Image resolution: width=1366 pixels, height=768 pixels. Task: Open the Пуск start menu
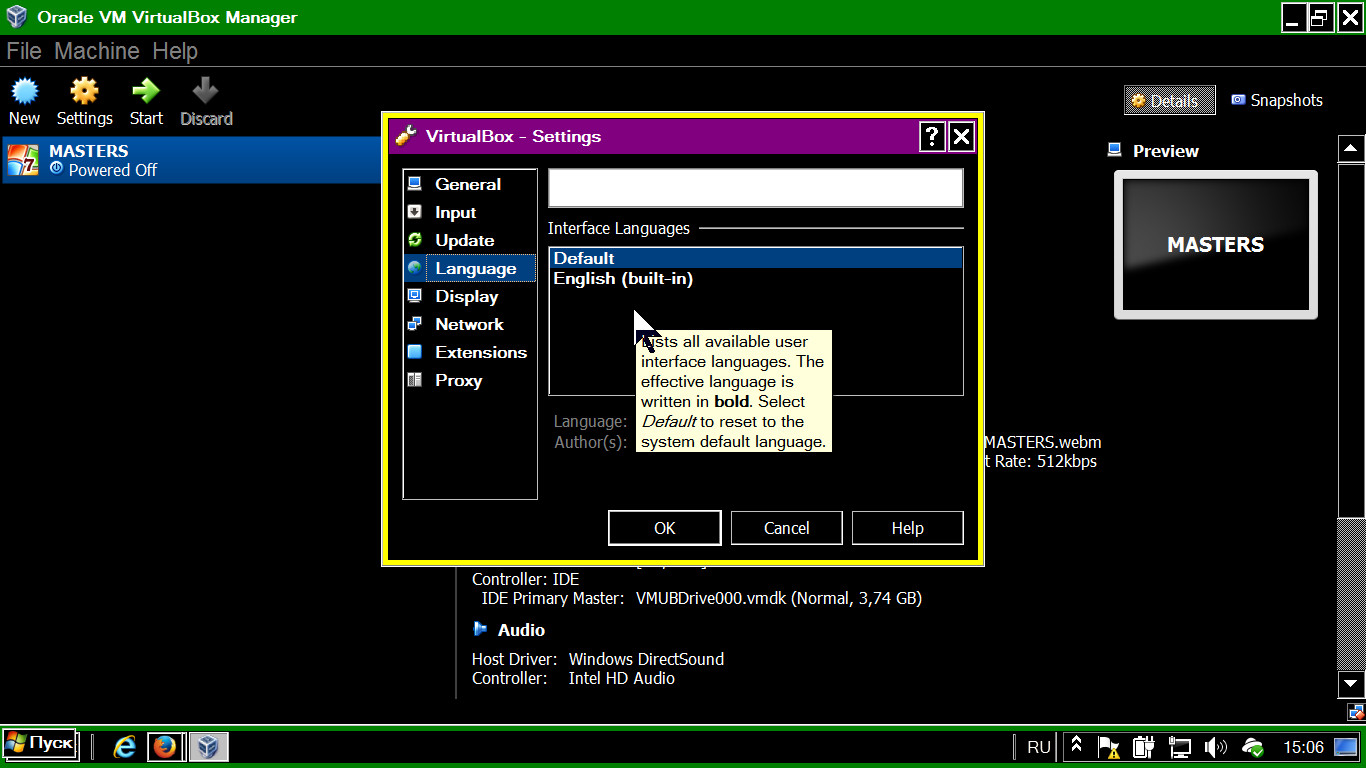coord(40,744)
